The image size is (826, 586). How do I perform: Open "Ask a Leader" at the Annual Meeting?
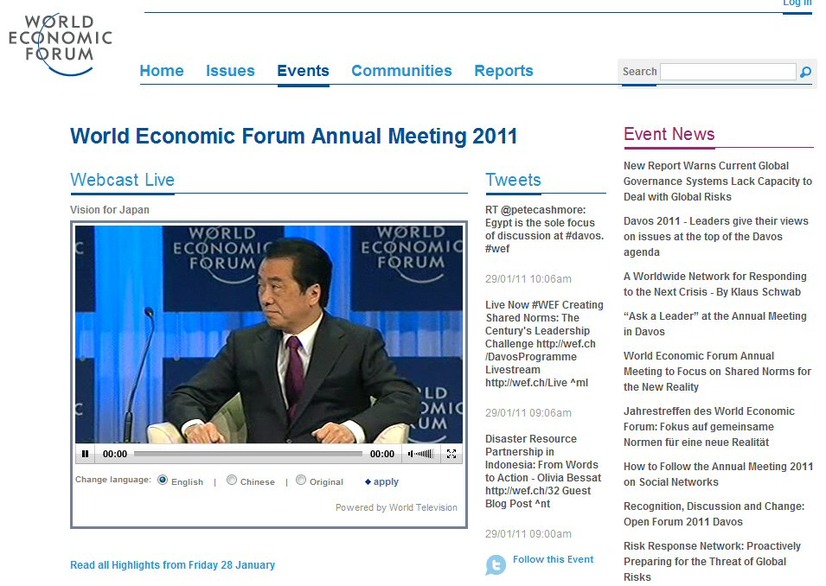[x=715, y=324]
